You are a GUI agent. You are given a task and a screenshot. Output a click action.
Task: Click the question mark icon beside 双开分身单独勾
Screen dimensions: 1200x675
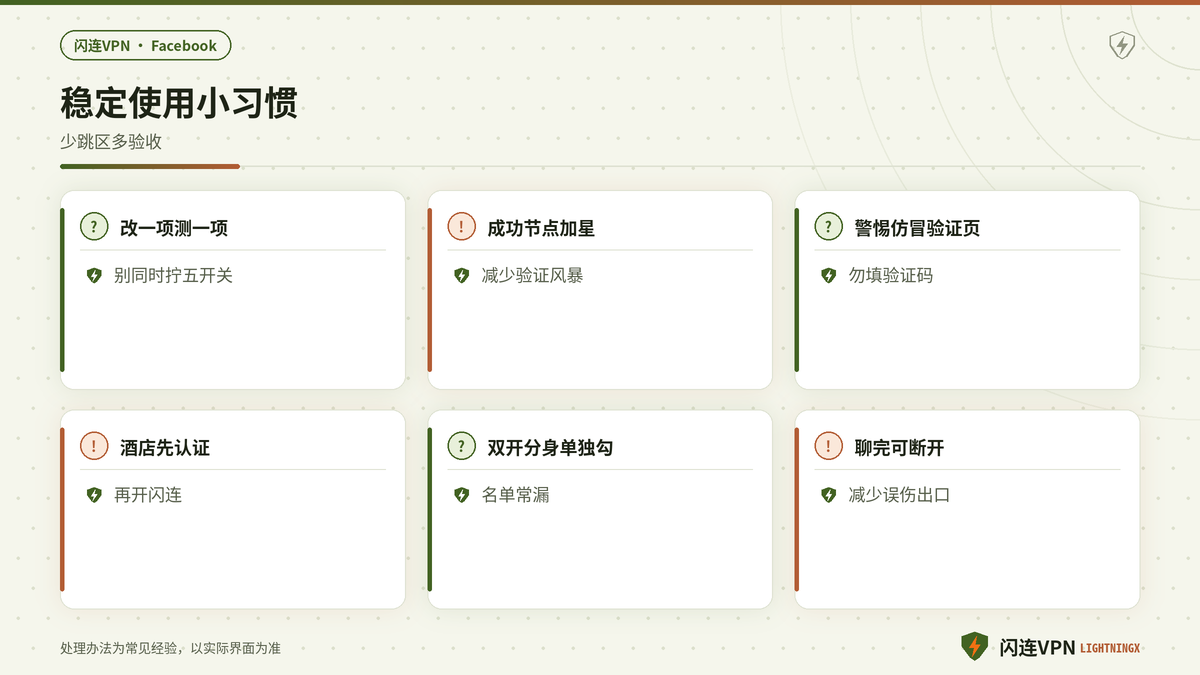pos(461,447)
